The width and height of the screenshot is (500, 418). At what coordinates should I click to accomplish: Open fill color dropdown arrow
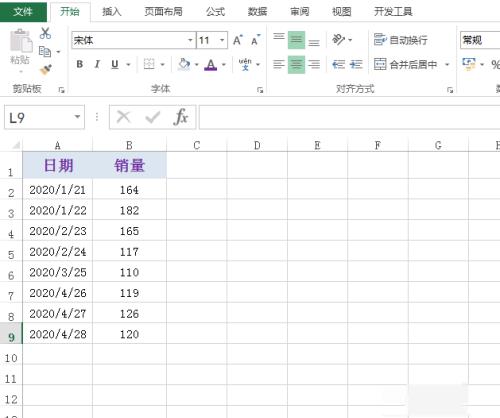point(197,64)
